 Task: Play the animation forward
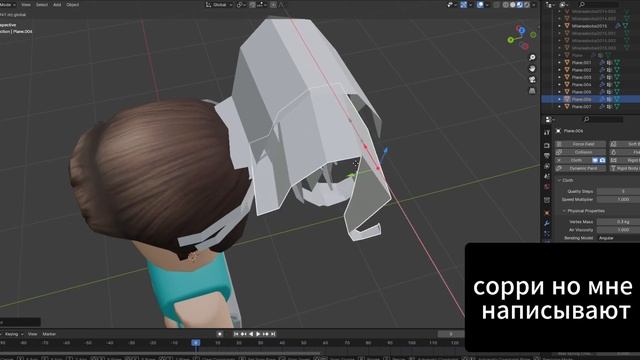(258, 334)
